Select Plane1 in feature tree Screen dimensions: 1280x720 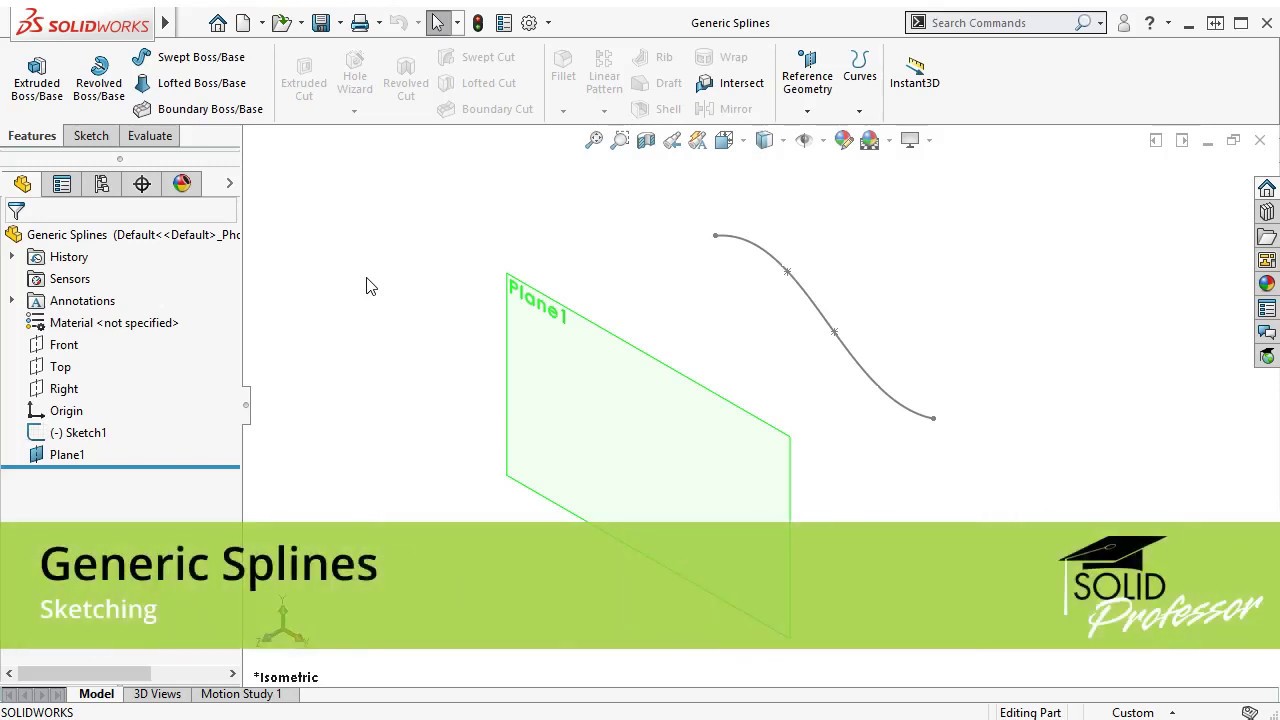[x=67, y=455]
